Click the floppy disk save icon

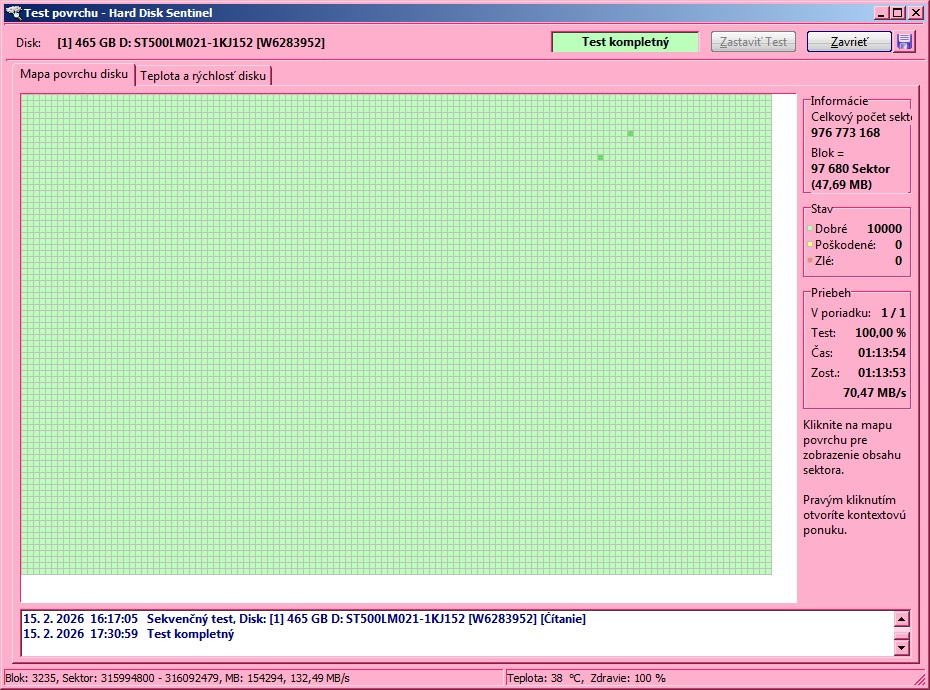[905, 42]
